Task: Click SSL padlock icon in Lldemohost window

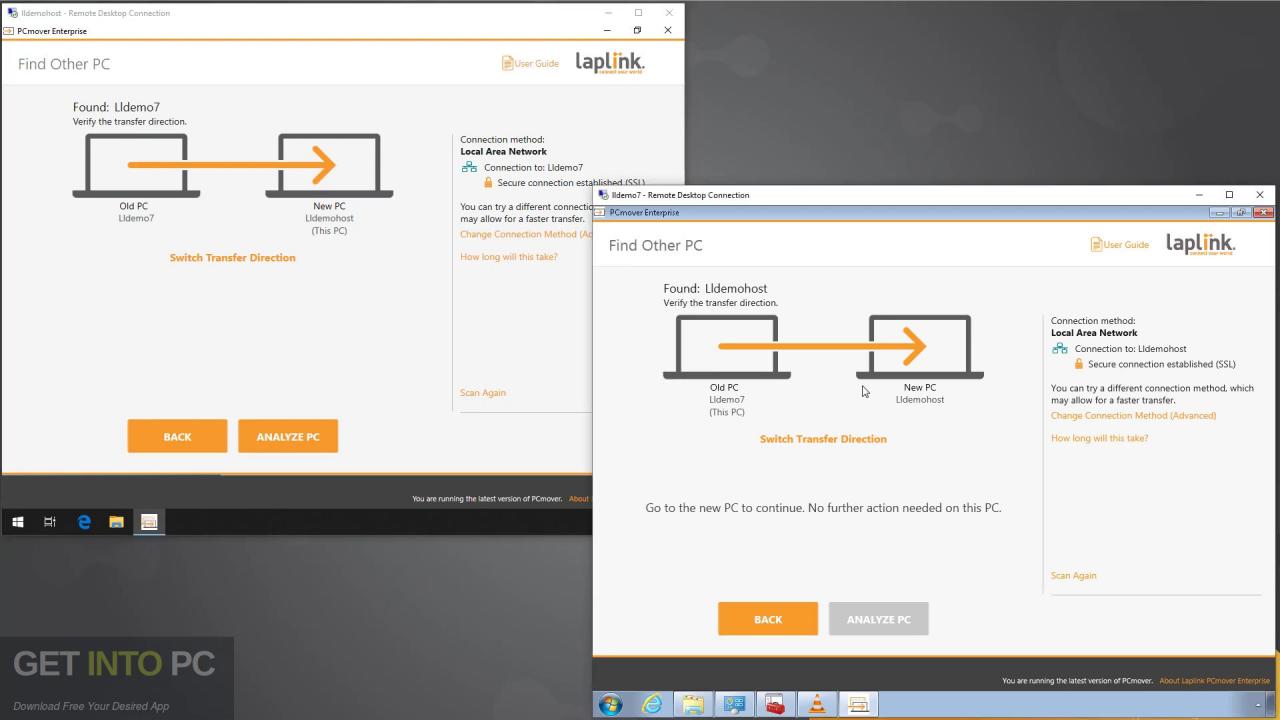Action: 488,183
